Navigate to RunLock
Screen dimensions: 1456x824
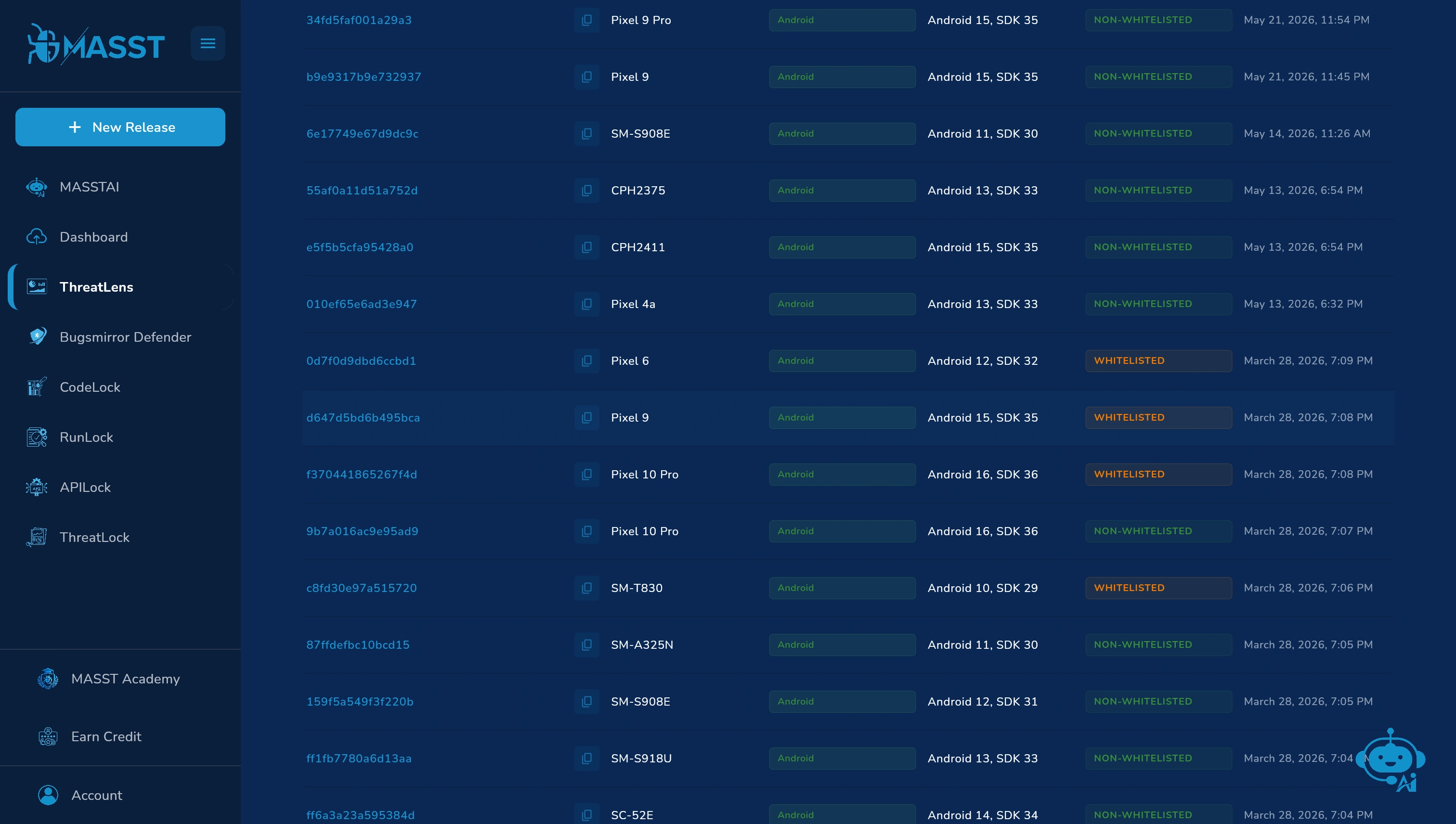pyautogui.click(x=120, y=438)
